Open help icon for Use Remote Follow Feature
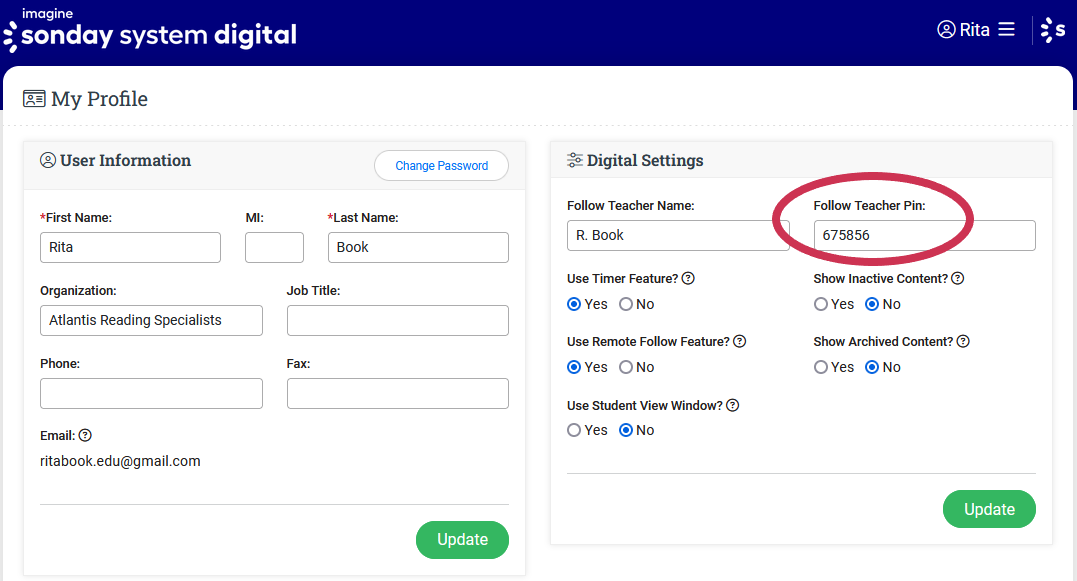The width and height of the screenshot is (1077, 581). (739, 342)
